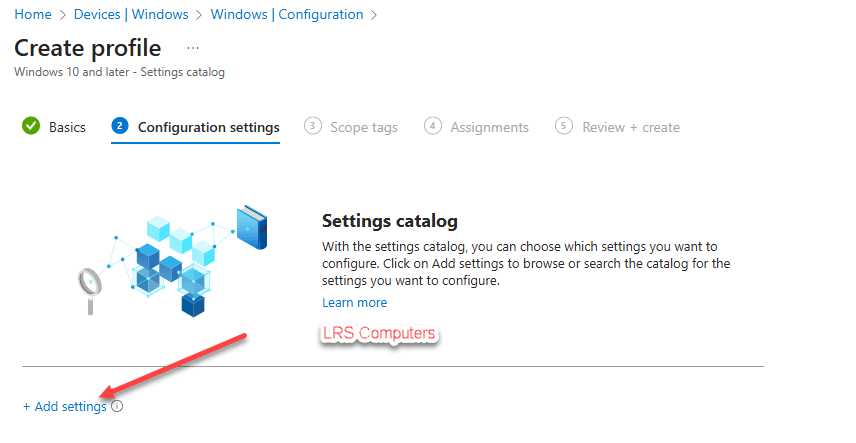Click the green Basics checkmark icon
This screenshot has width=856, height=443.
(x=31, y=127)
